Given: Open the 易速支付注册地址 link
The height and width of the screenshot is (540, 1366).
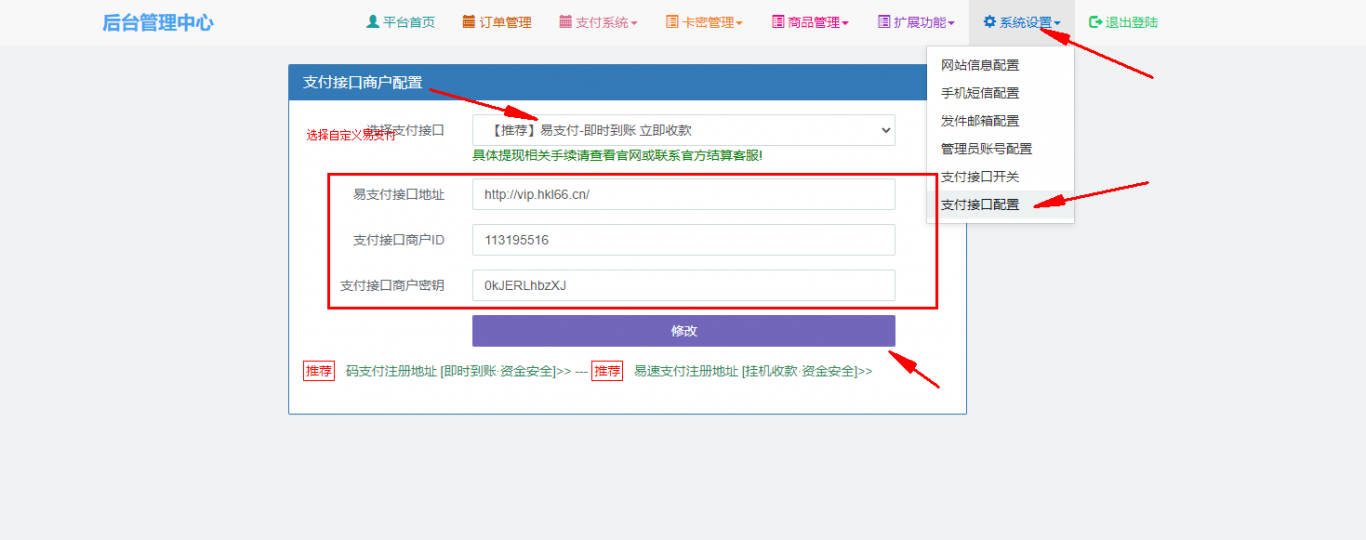Looking at the screenshot, I should [x=752, y=371].
